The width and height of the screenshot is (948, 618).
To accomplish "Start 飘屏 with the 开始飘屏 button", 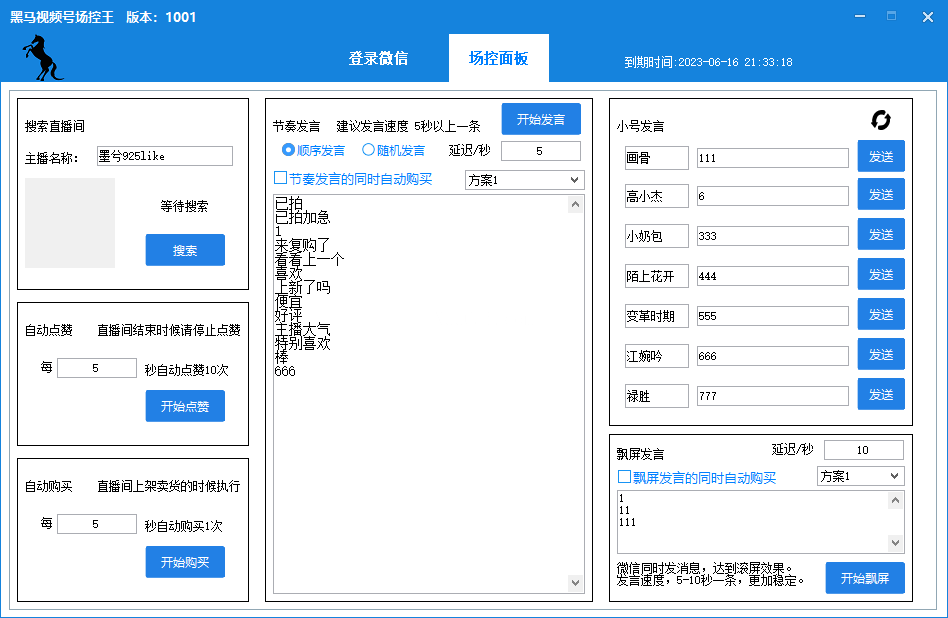I will (x=865, y=578).
